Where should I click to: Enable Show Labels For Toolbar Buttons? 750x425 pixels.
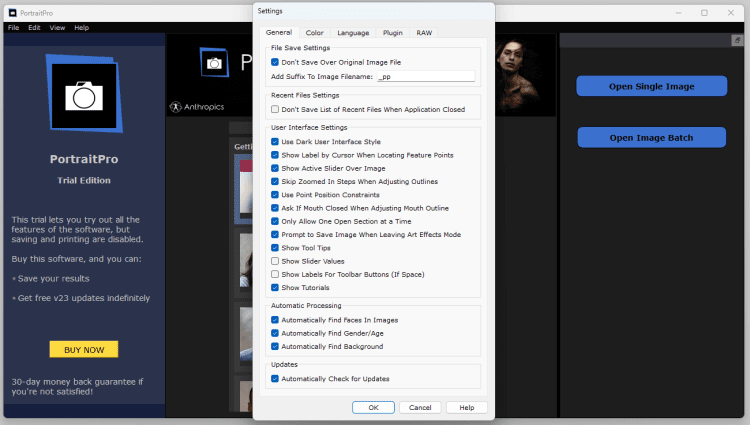275,274
